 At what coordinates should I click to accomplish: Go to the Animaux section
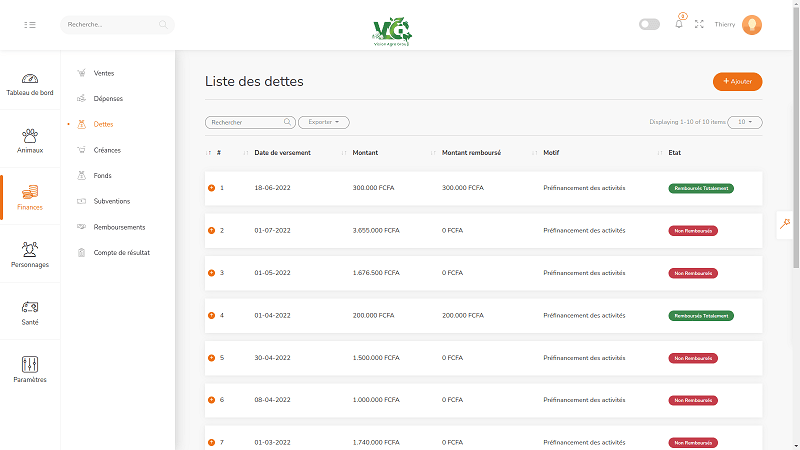pos(30,140)
